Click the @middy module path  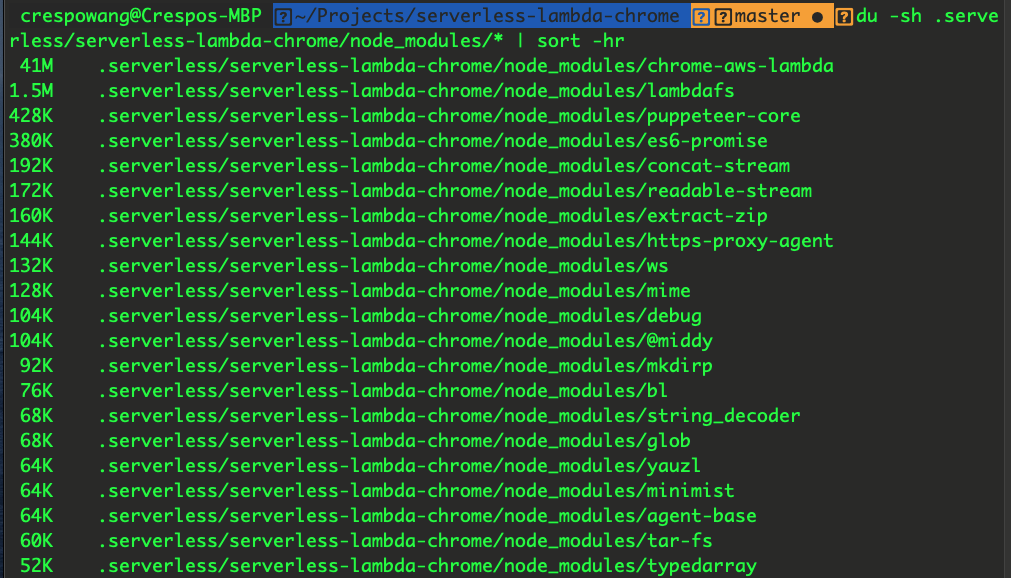coord(405,341)
